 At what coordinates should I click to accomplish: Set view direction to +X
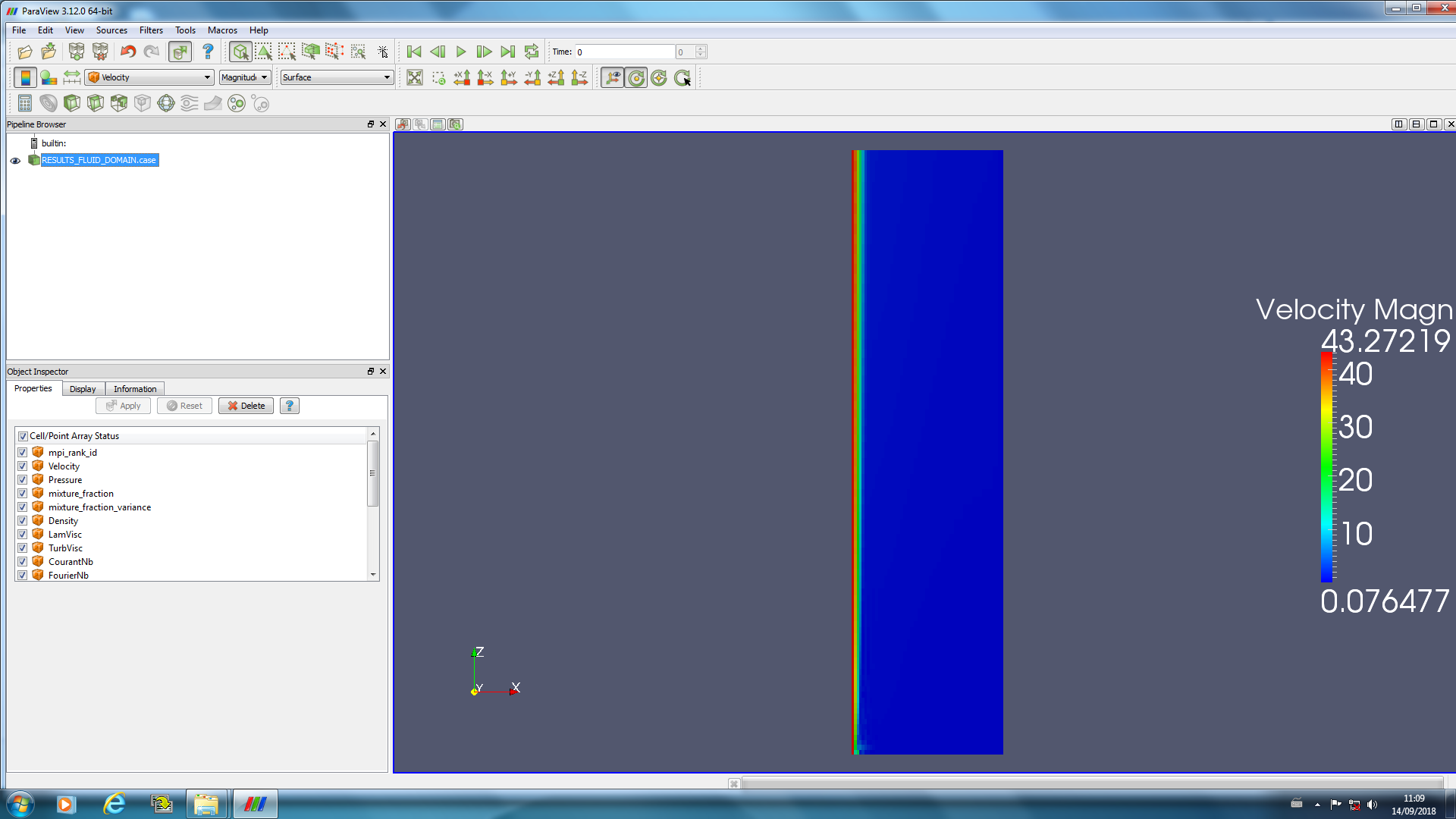pos(462,77)
